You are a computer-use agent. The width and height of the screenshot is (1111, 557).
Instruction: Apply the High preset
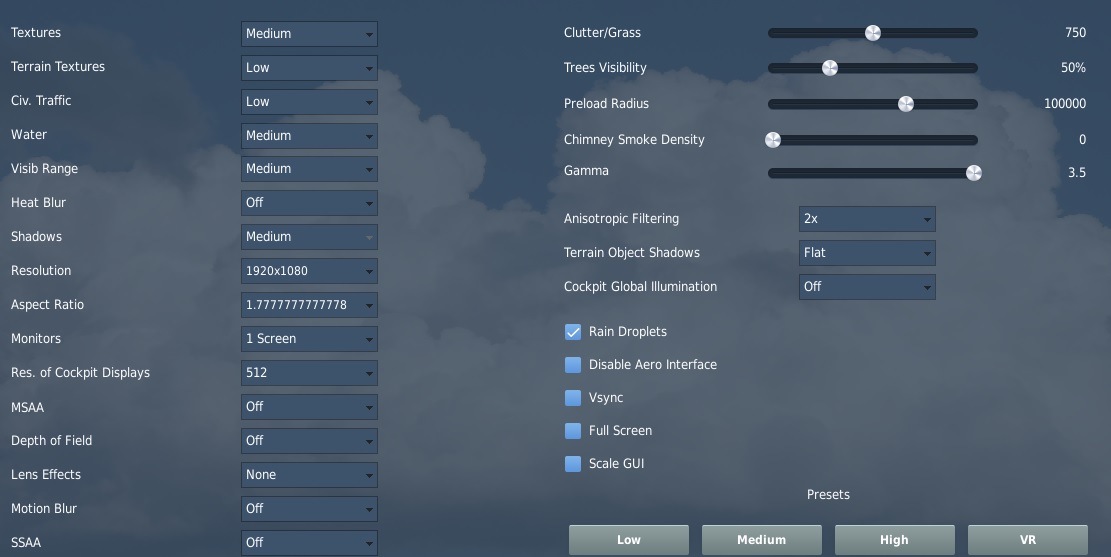click(x=894, y=540)
